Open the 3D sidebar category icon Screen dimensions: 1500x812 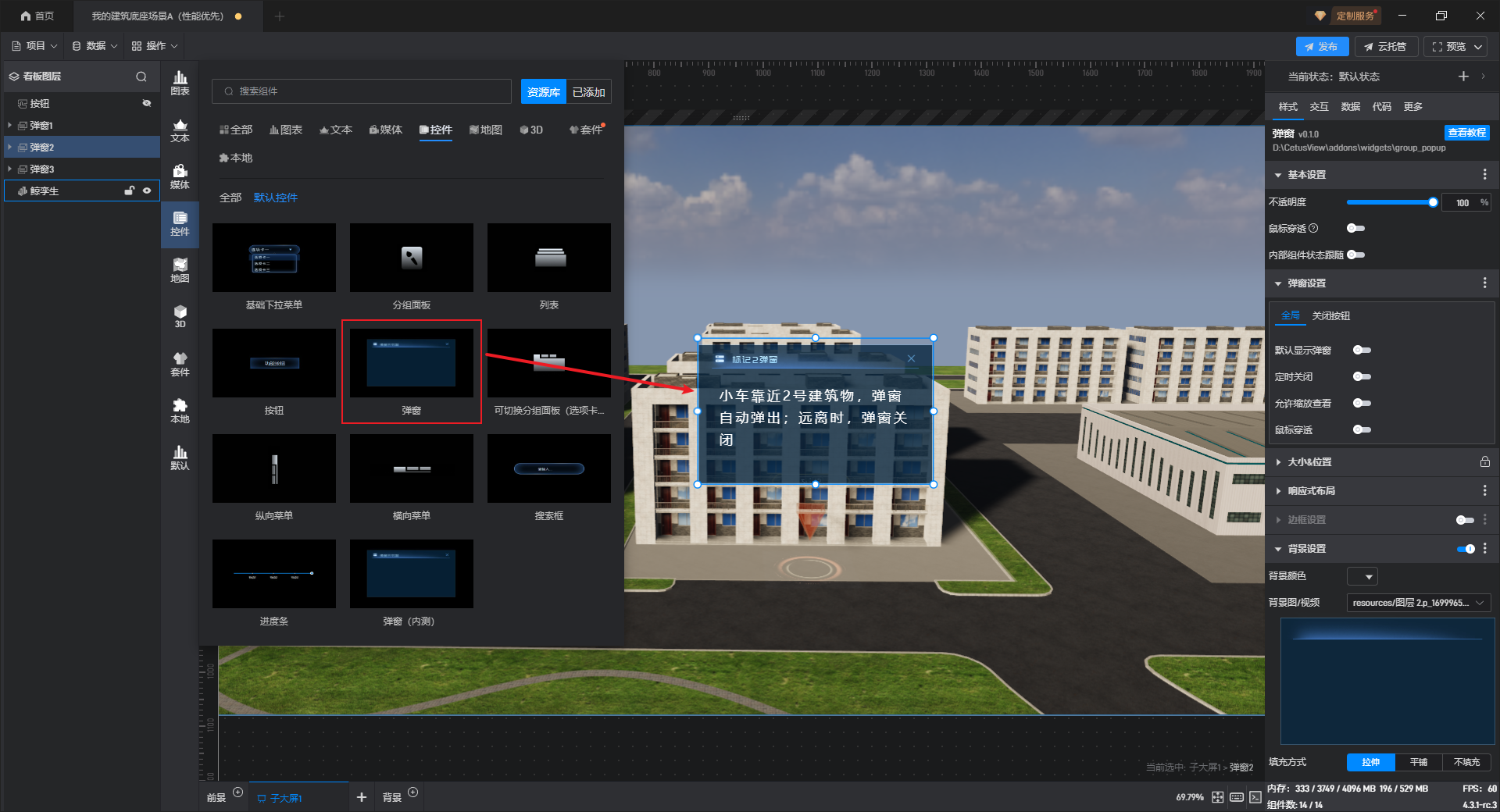point(180,316)
